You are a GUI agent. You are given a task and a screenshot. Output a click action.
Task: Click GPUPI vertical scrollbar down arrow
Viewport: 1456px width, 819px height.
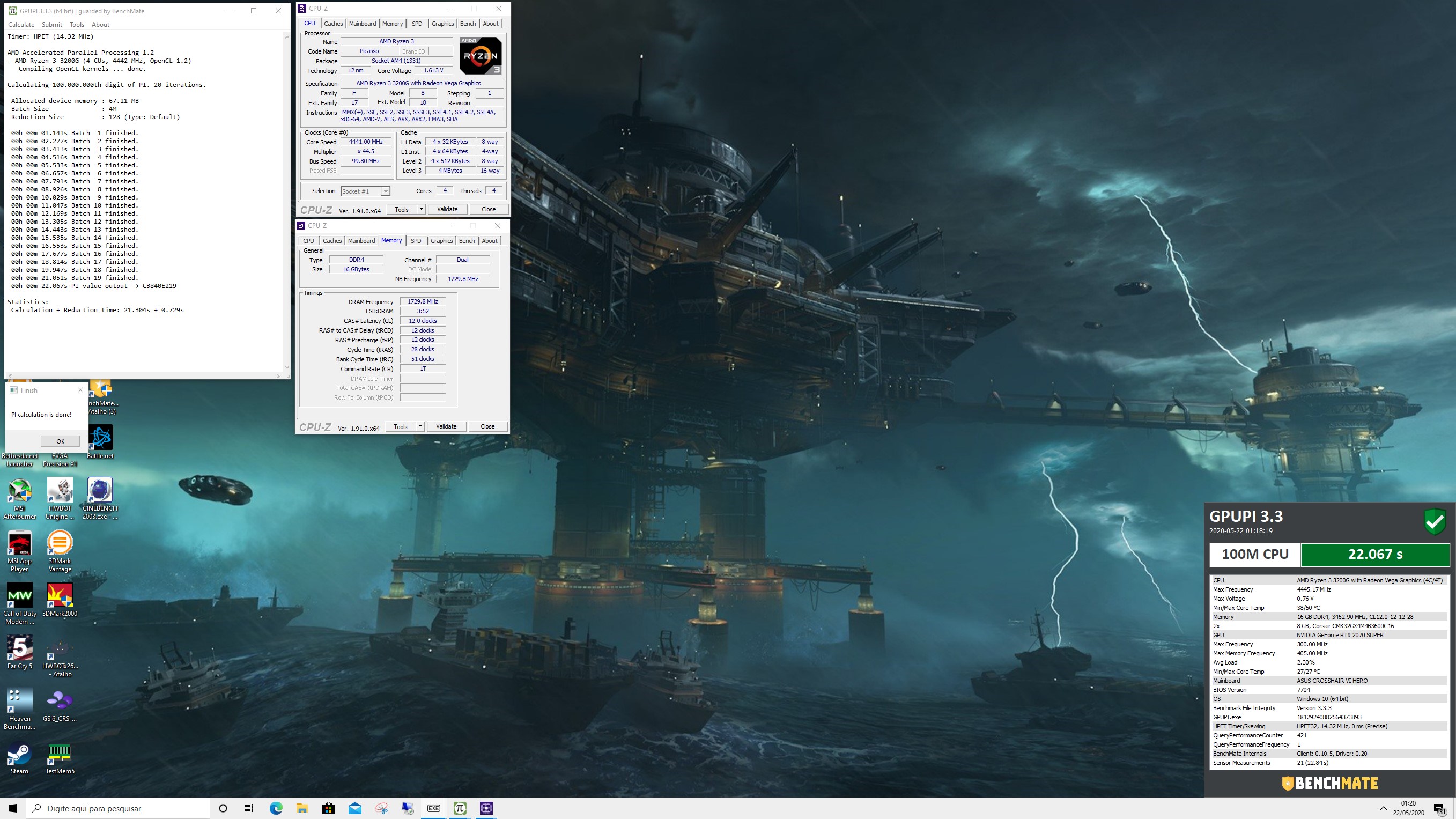click(x=286, y=367)
